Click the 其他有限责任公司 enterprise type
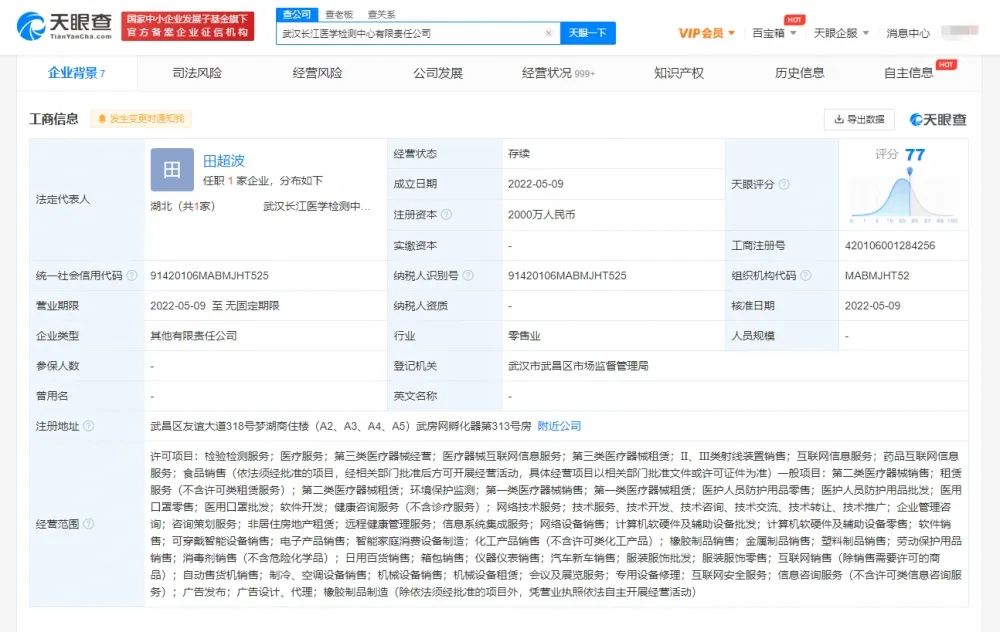The image size is (1000, 632). click(x=193, y=335)
